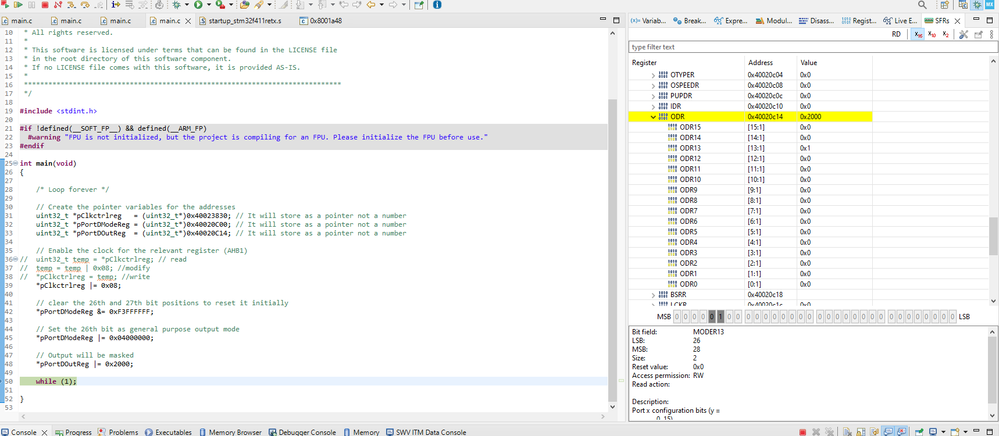Viewport: 999px width, 436px height.
Task: Open the SFR configuration tools icon
Action: [963, 34]
